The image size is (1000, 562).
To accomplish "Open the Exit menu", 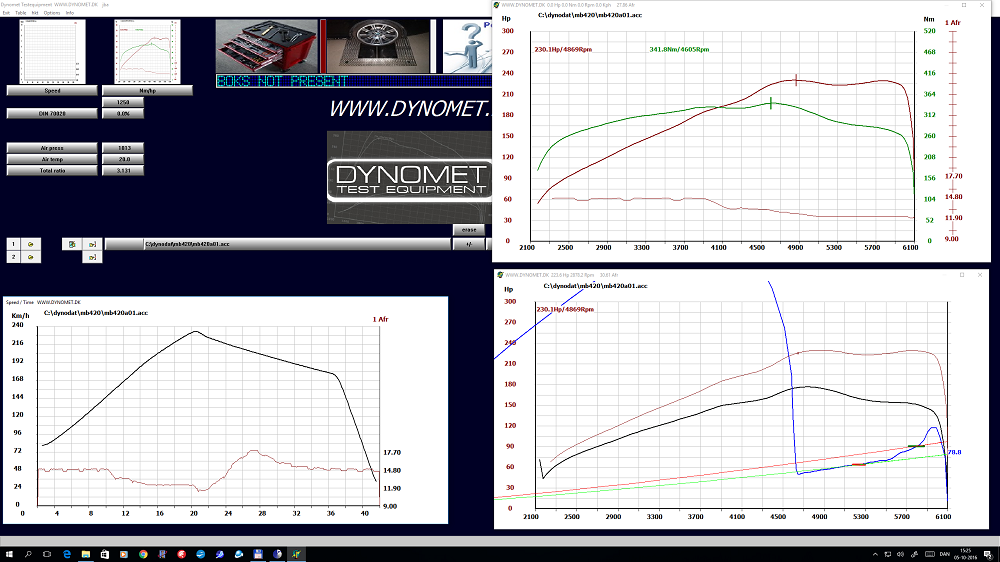I will pyautogui.click(x=6, y=13).
